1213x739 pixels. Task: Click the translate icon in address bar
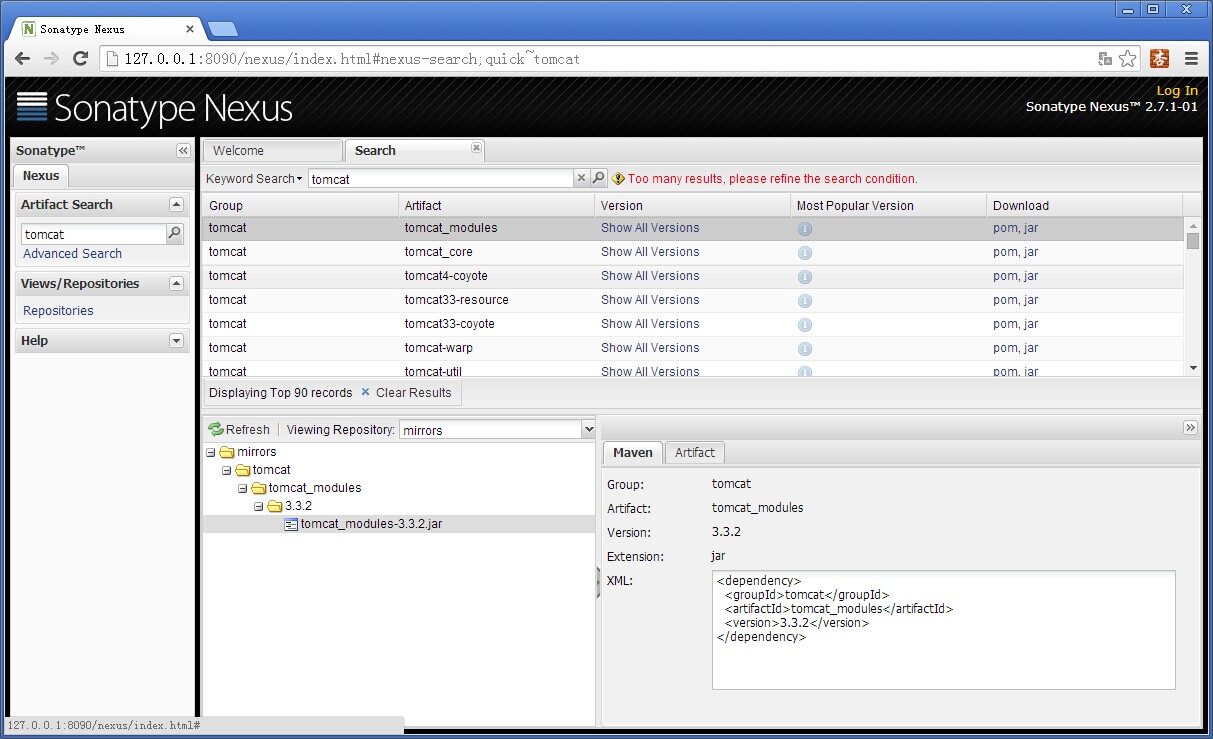click(x=1105, y=59)
